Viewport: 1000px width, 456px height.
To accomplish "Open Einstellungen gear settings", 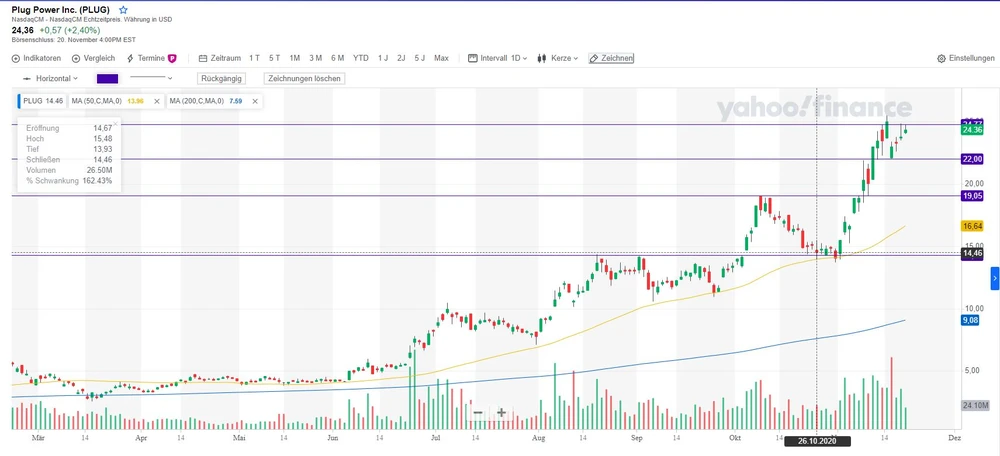I will click(942, 59).
